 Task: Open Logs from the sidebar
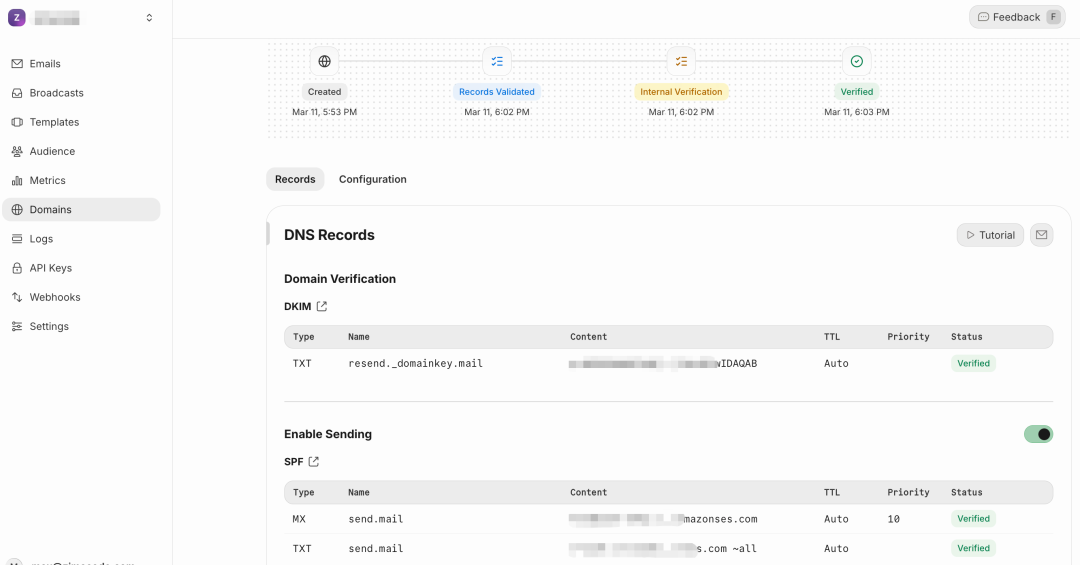pyautogui.click(x=81, y=238)
